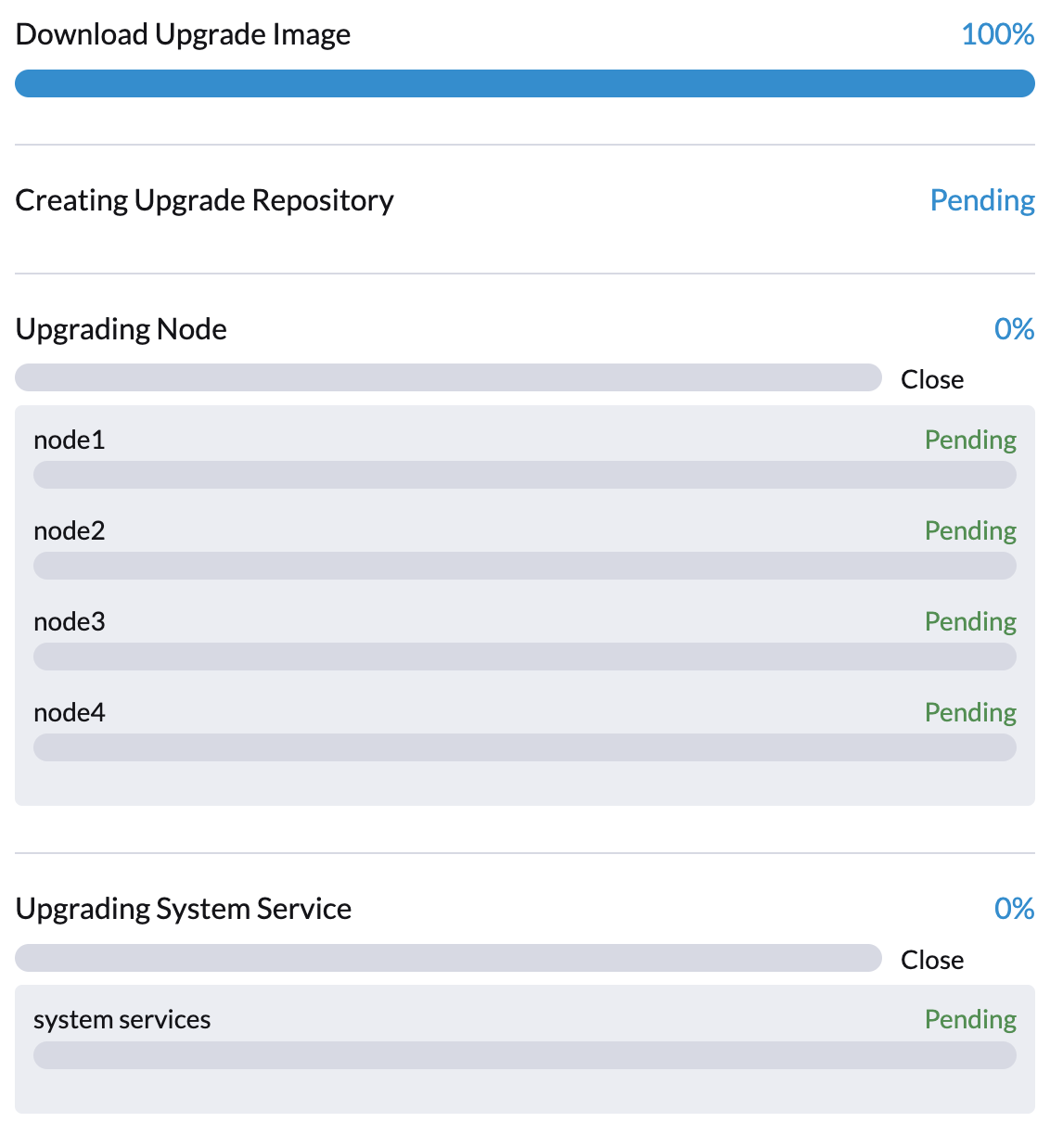This screenshot has height=1148, width=1050.
Task: Click the Upgrading Node heading
Action: point(121,329)
